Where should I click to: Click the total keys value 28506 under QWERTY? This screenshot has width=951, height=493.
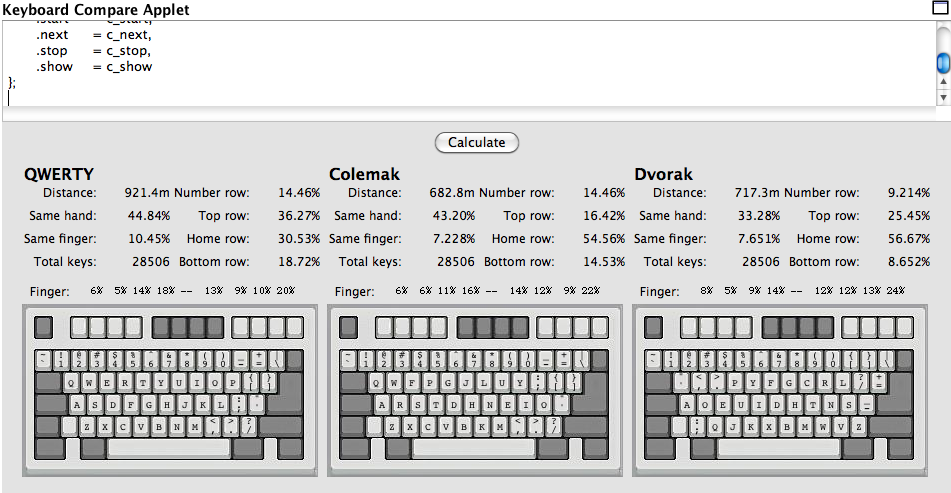pyautogui.click(x=151, y=262)
